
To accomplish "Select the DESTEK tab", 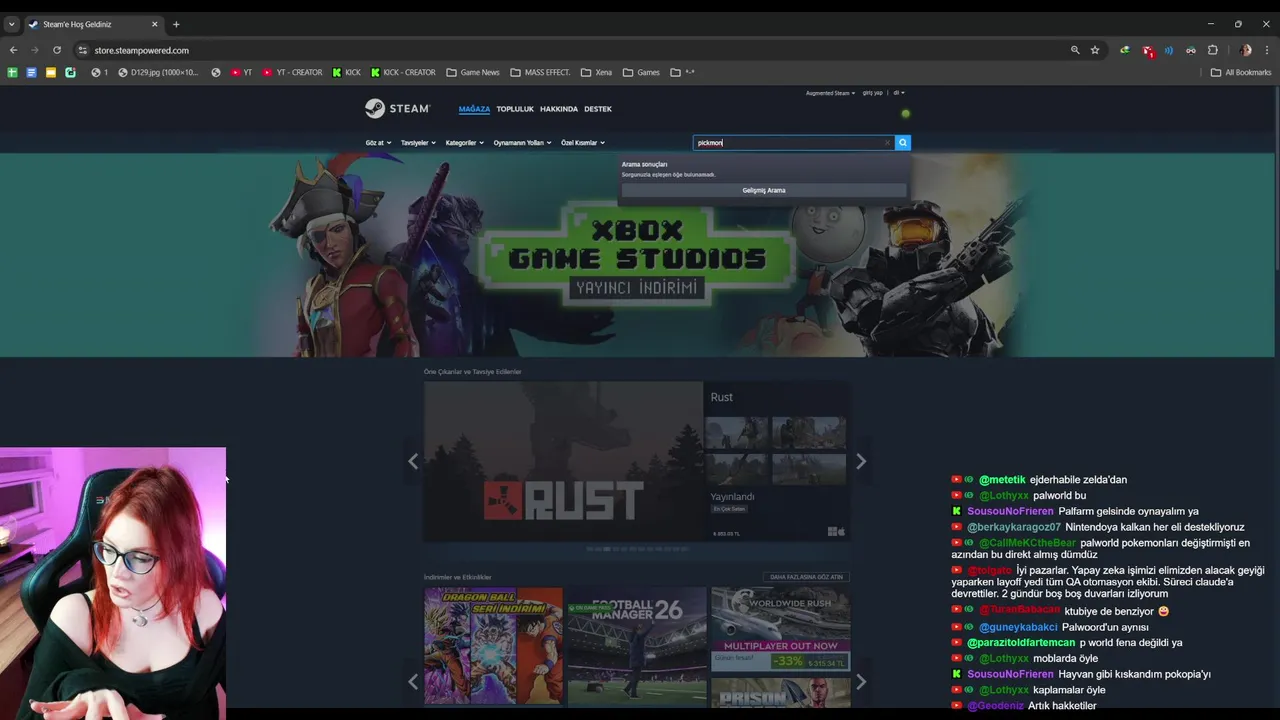I will click(x=598, y=109).
